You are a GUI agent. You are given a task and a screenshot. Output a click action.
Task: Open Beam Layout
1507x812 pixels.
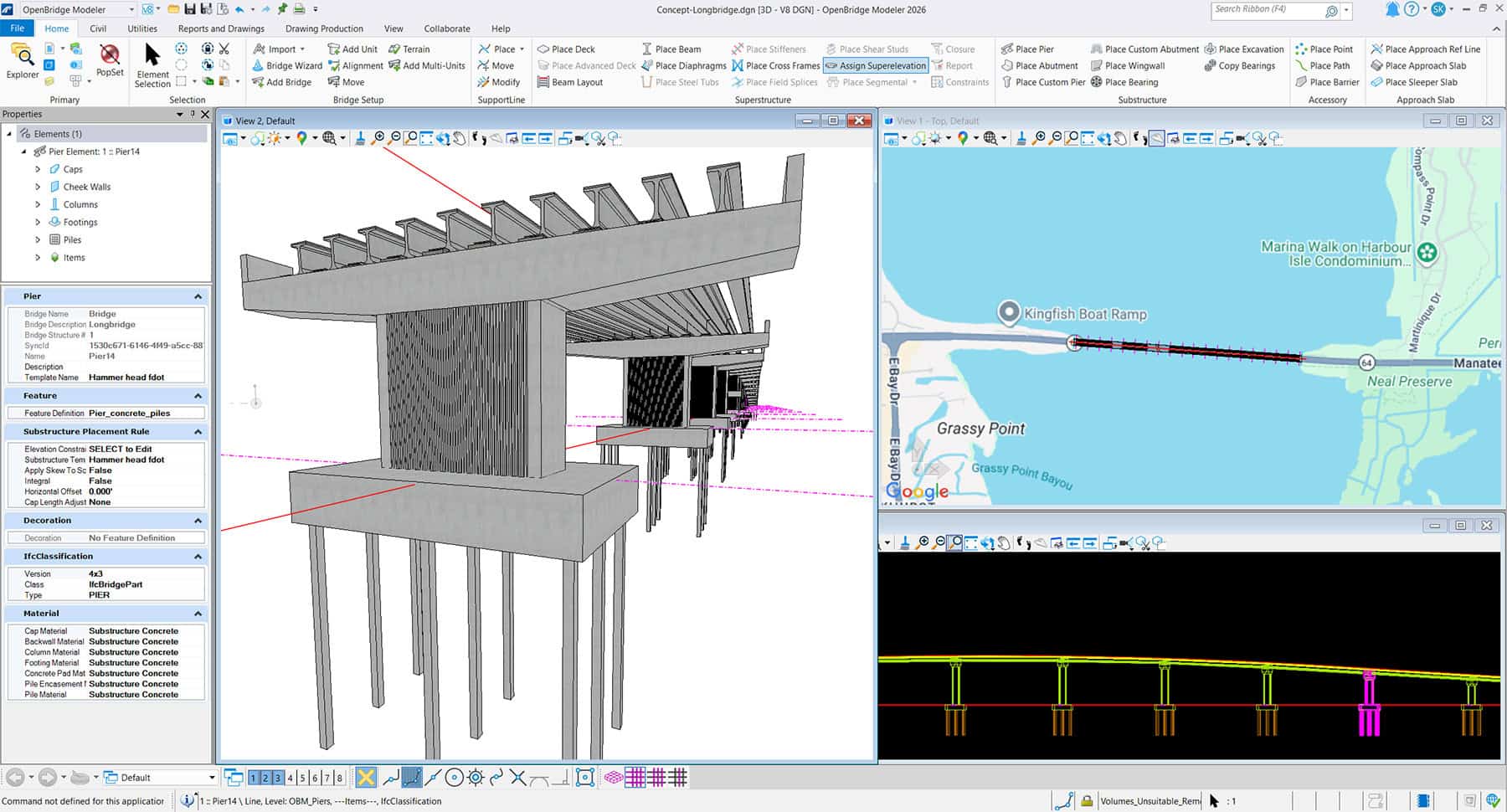tap(570, 82)
